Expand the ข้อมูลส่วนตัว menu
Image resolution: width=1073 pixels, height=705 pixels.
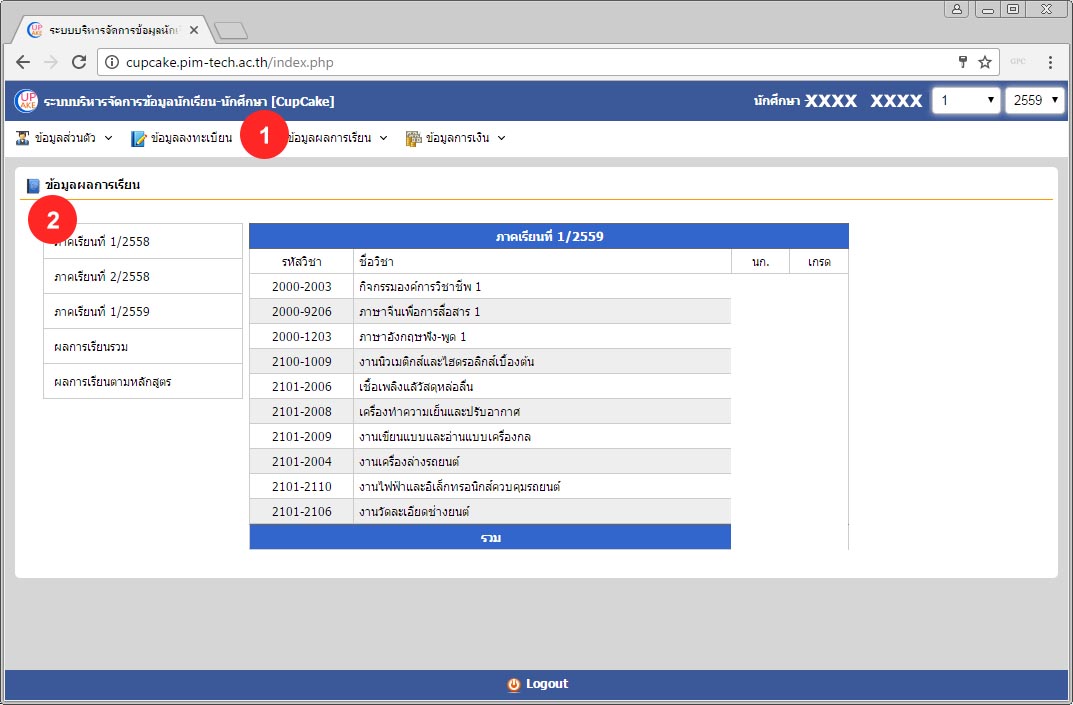[x=66, y=138]
